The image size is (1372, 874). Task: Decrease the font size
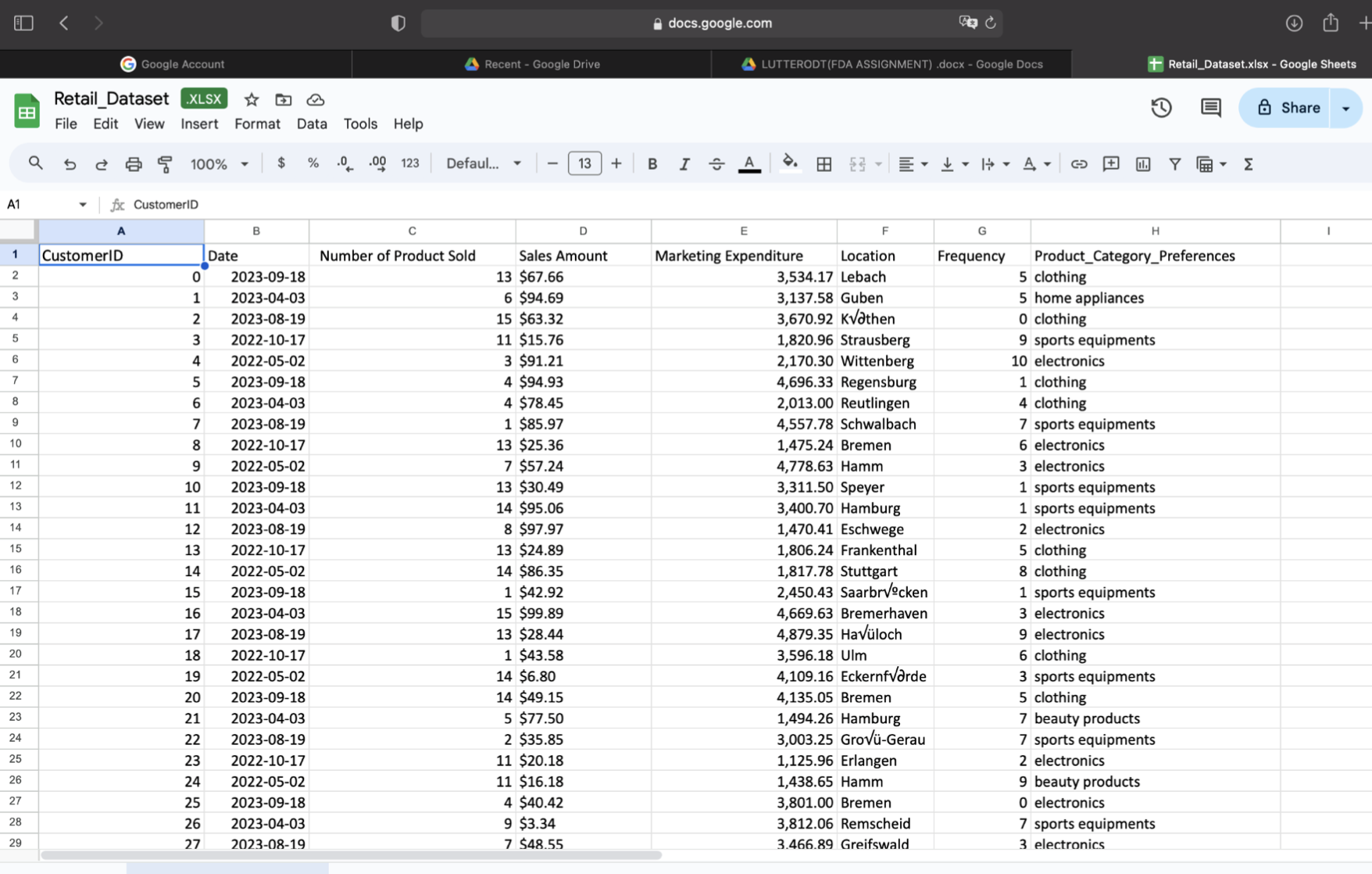[x=552, y=163]
